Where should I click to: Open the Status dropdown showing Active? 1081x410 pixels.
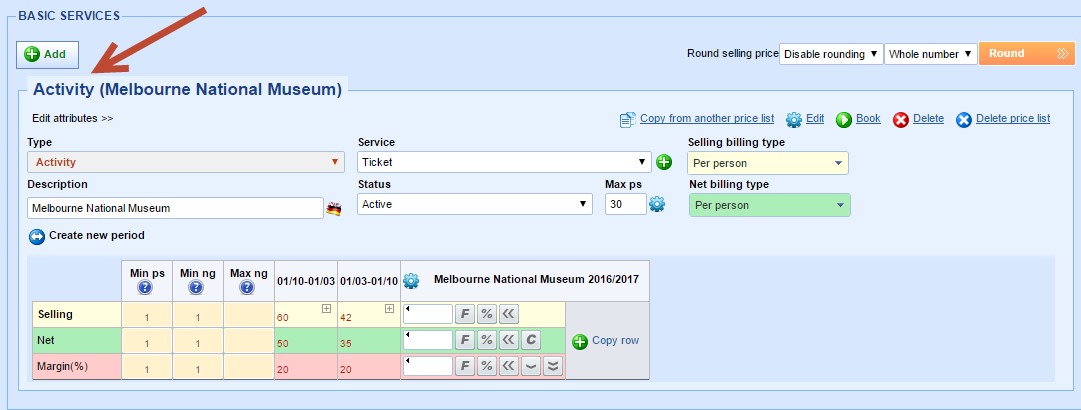(474, 204)
